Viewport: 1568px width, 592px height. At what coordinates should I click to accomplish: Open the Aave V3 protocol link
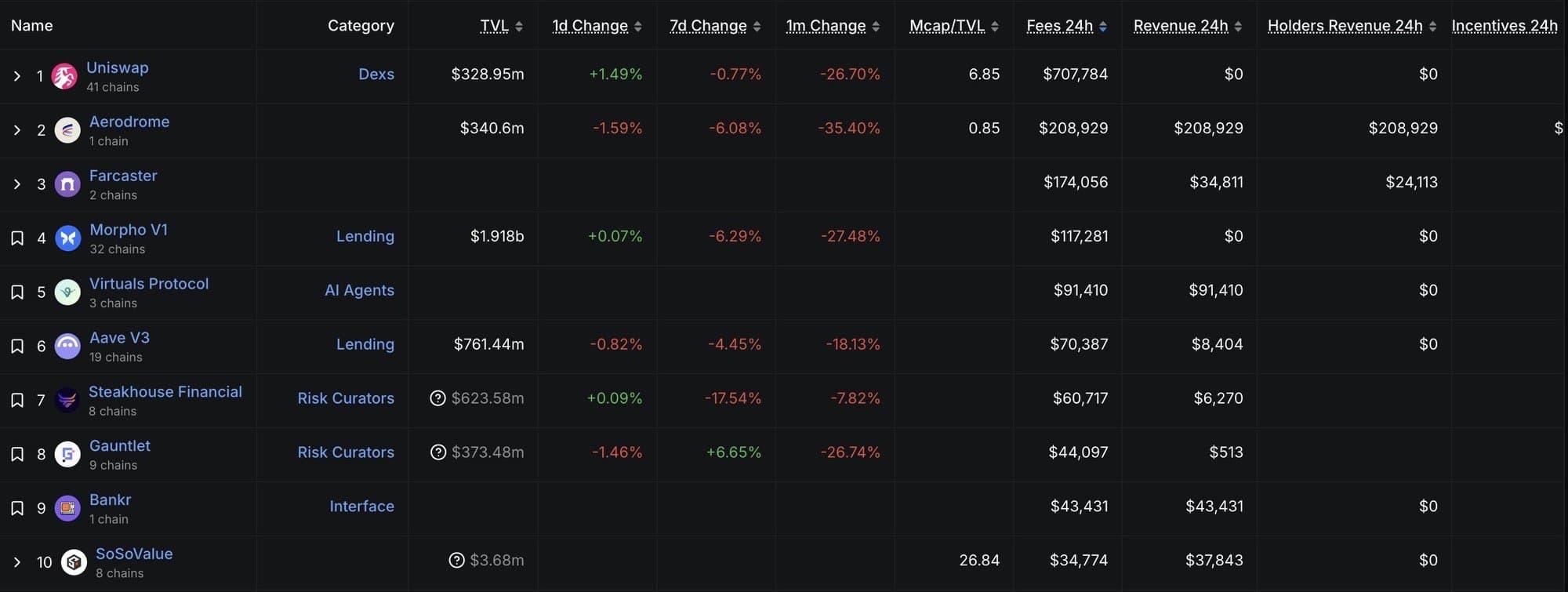point(119,338)
